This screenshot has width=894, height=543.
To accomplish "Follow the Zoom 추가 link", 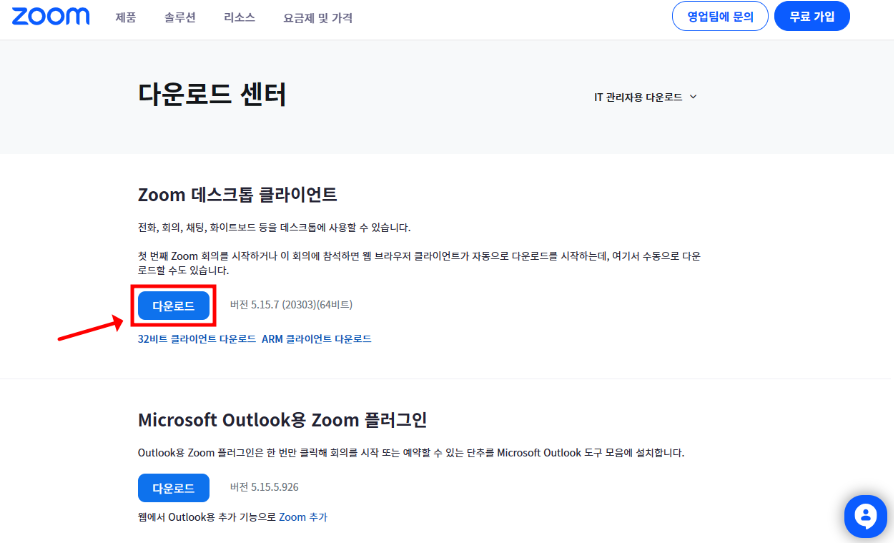I will 303,517.
